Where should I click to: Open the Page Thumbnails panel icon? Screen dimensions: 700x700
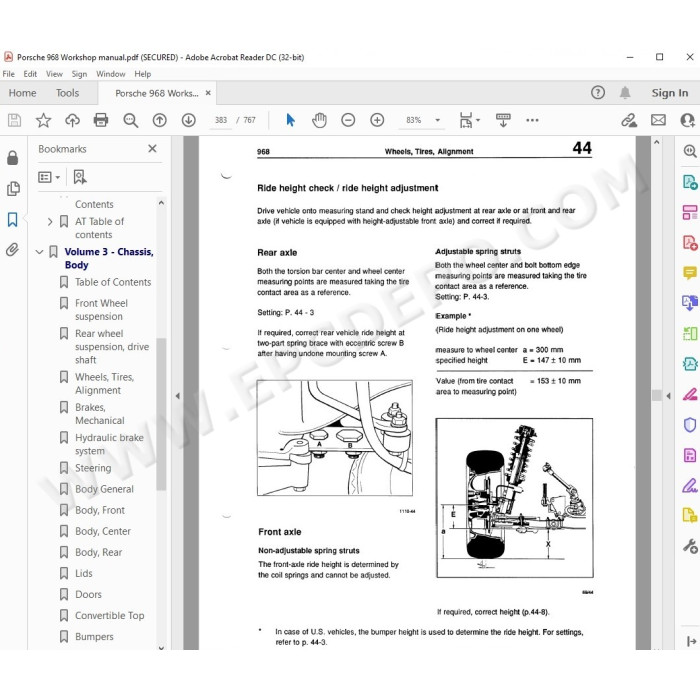click(13, 188)
